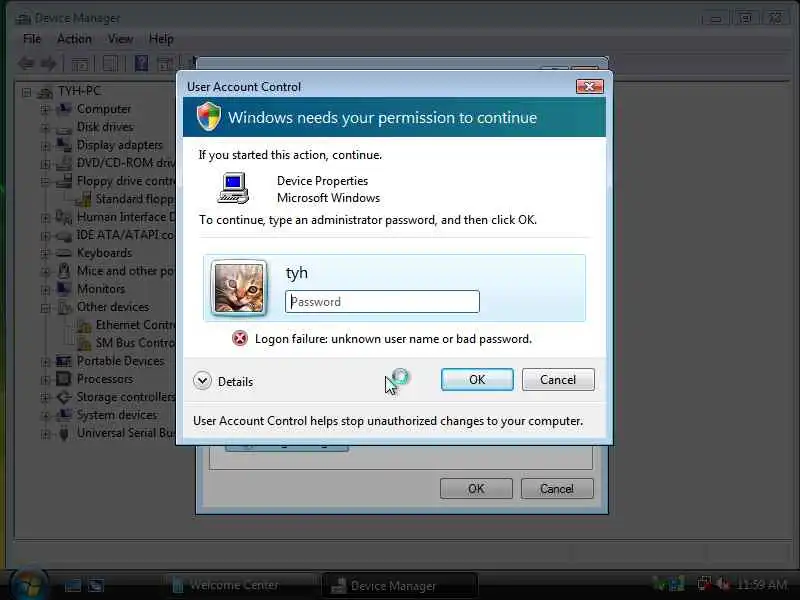The image size is (800, 600).
Task: Click the Universal Serial Bus icon
Action: (x=64, y=433)
